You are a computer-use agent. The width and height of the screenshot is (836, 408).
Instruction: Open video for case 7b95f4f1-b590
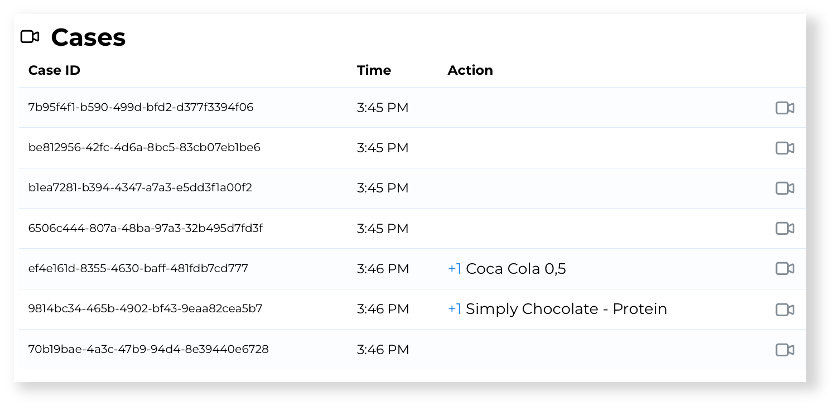coord(785,108)
